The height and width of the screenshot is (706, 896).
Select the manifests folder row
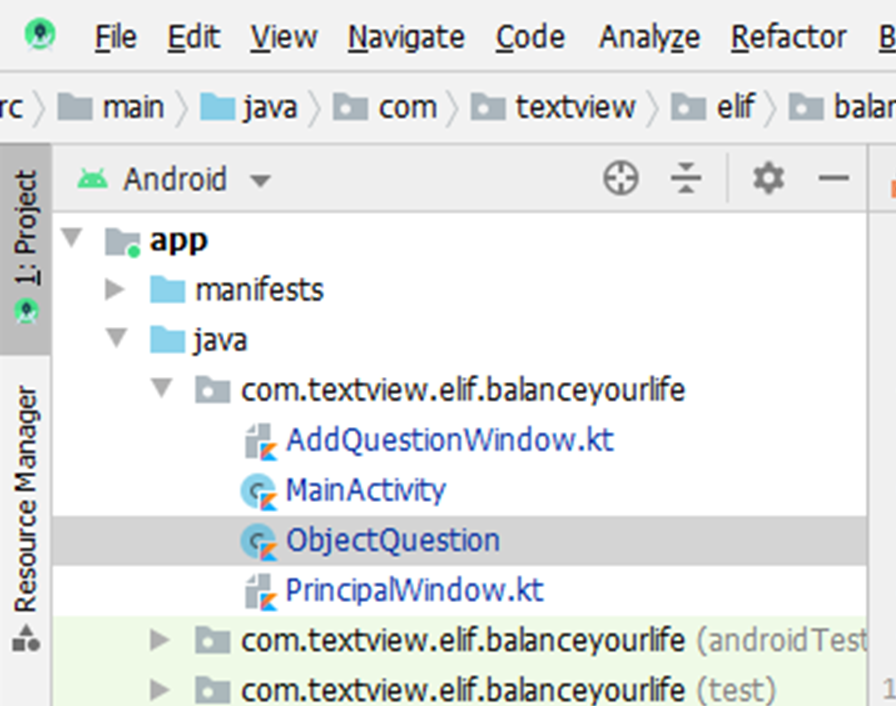pyautogui.click(x=459, y=290)
